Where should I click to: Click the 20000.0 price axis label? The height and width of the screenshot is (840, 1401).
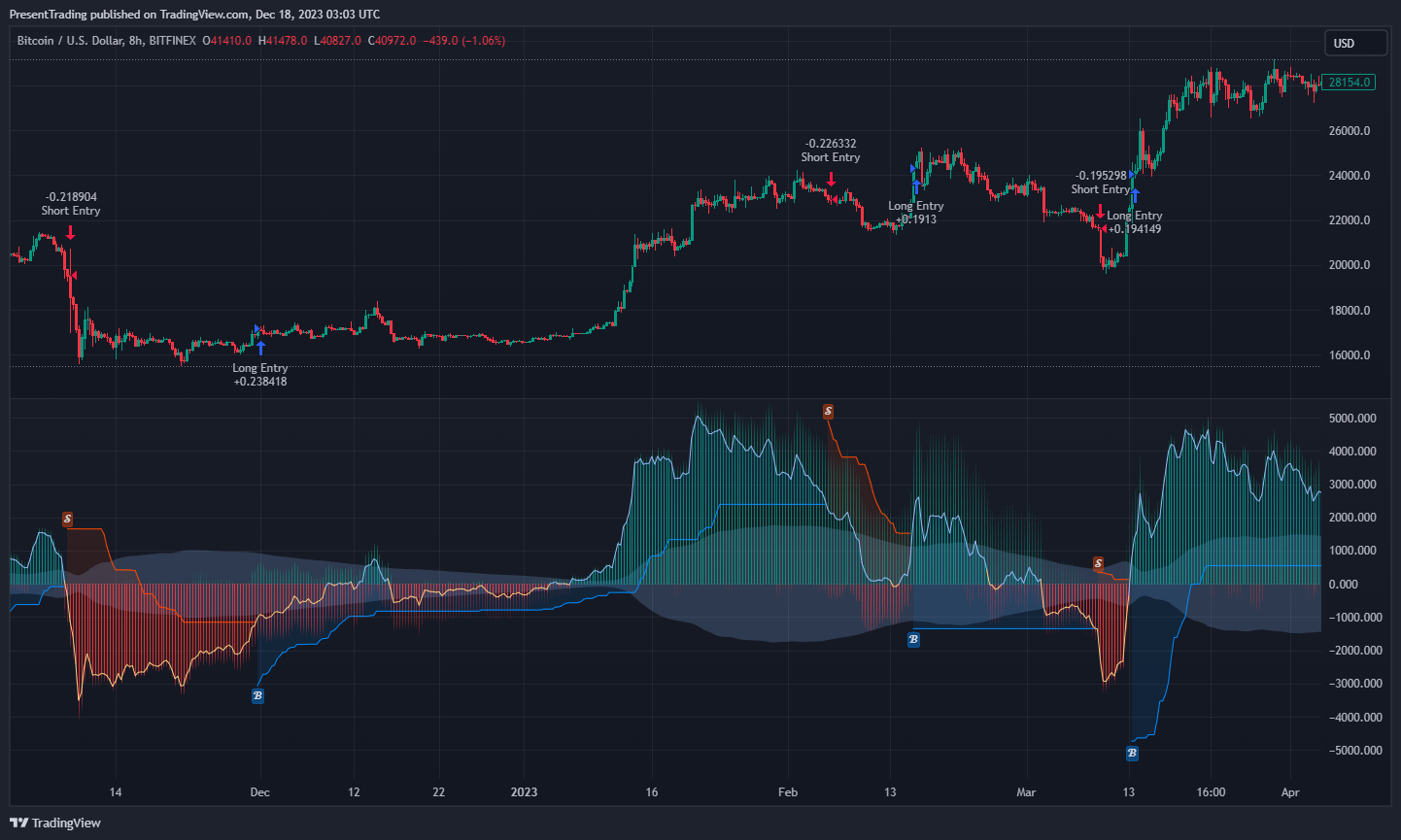pyautogui.click(x=1350, y=265)
